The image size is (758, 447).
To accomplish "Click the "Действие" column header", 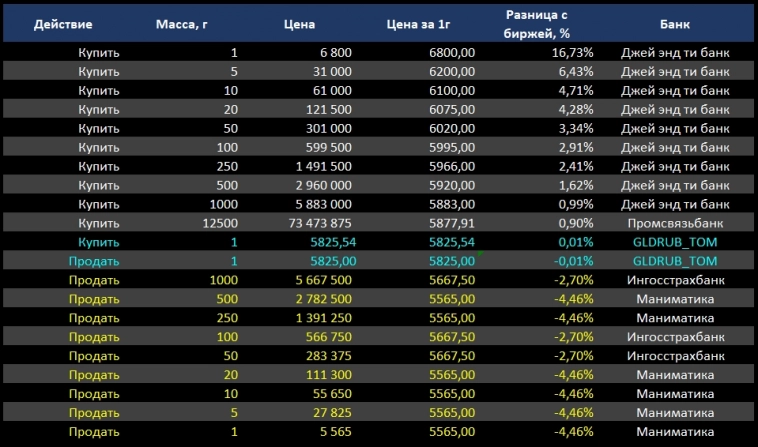I will (x=64, y=23).
